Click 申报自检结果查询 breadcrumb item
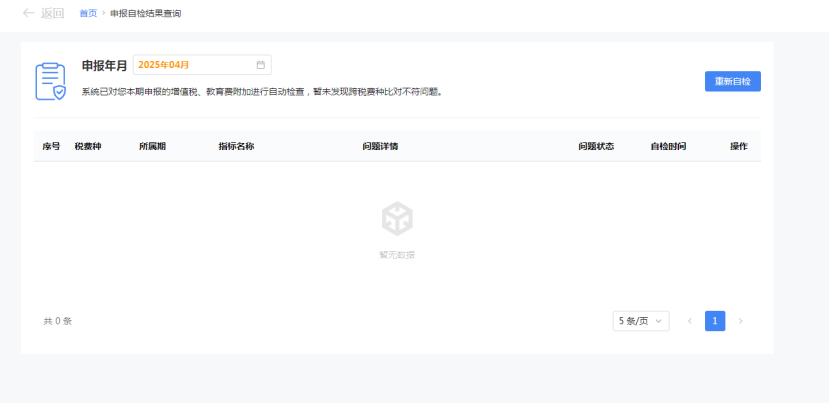 [x=146, y=13]
